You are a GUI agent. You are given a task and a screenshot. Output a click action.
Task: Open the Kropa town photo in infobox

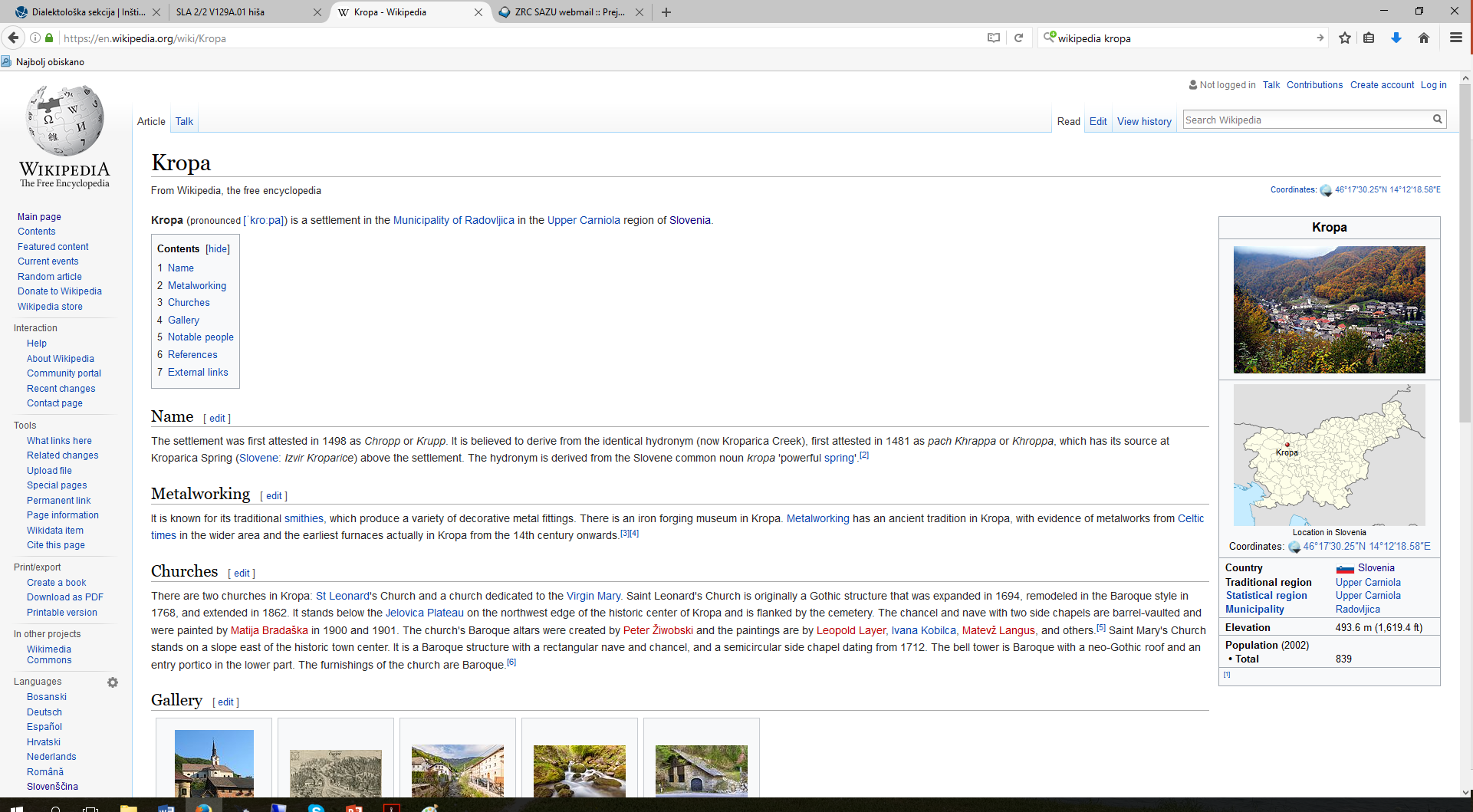(1329, 310)
